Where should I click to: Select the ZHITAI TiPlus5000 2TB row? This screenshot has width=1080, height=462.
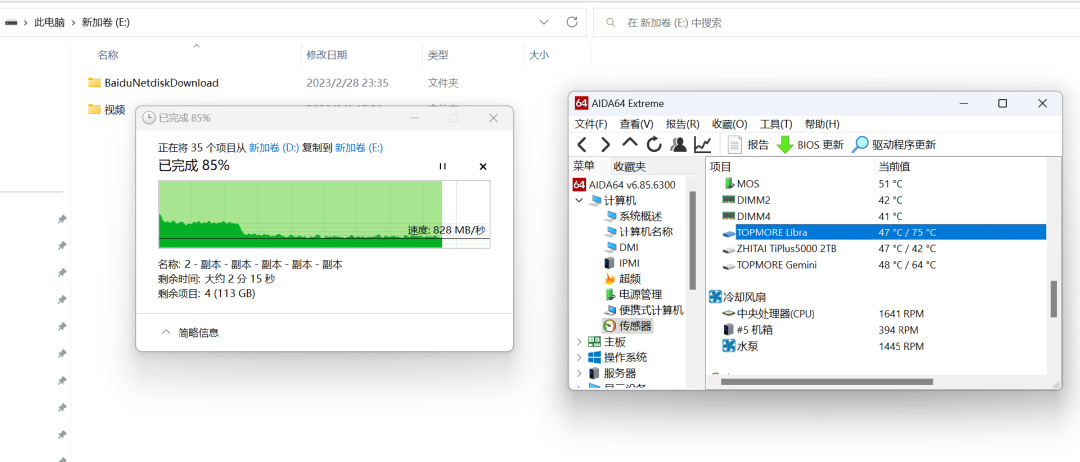click(x=876, y=248)
